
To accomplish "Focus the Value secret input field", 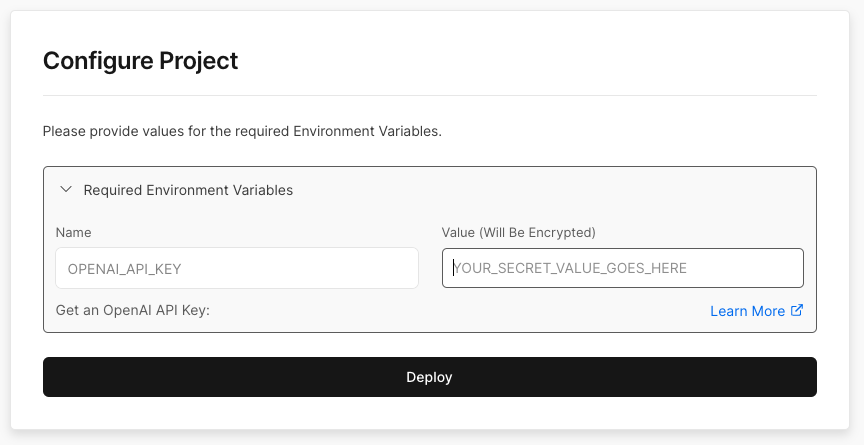I will (x=622, y=268).
